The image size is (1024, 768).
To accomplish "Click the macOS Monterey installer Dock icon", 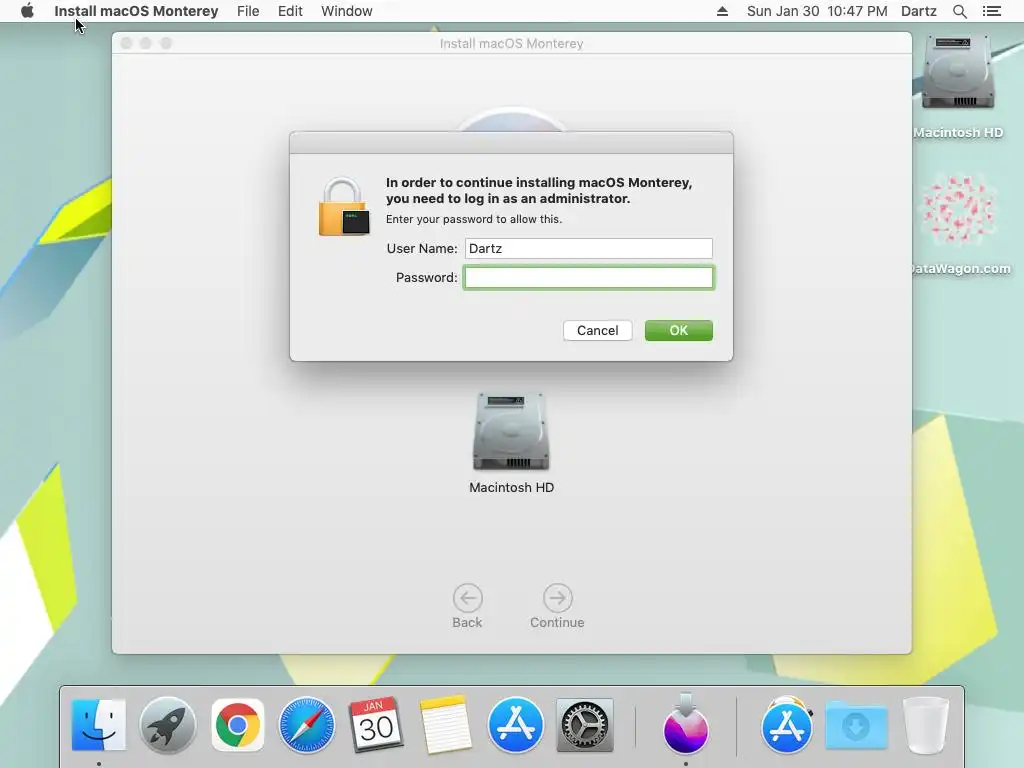I will pos(686,725).
